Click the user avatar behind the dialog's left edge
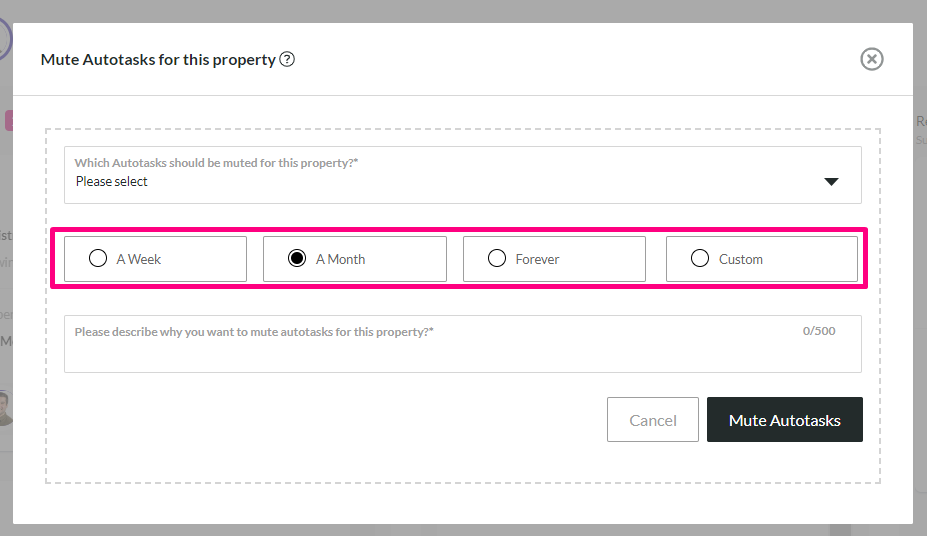This screenshot has width=927, height=536. (5, 408)
